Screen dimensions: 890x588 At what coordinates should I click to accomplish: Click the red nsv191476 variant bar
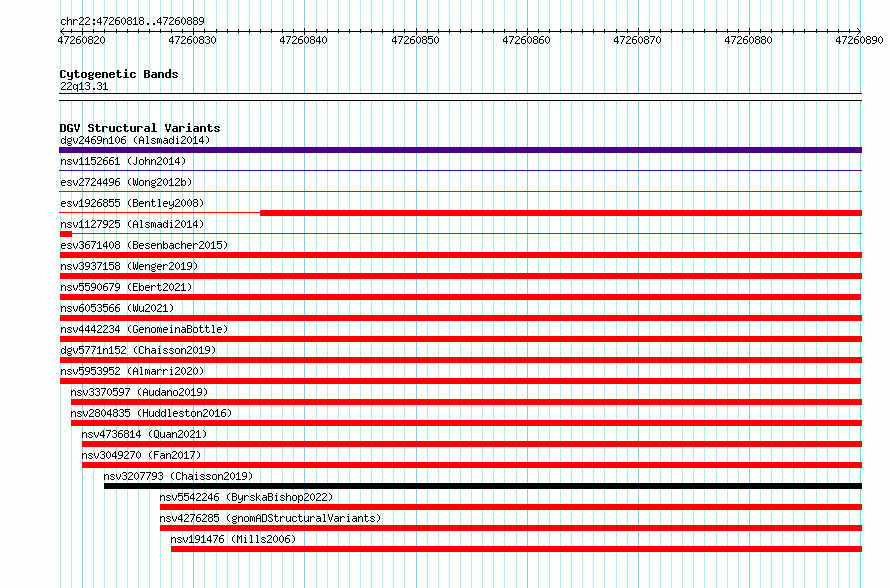(517, 549)
